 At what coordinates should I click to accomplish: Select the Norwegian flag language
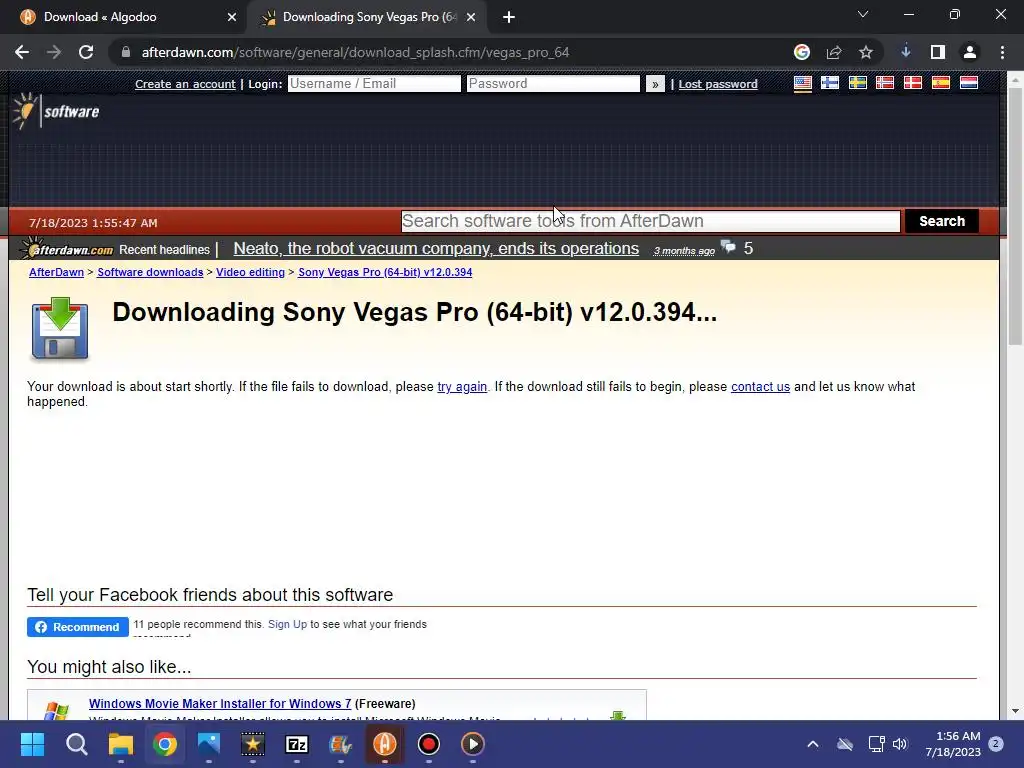(885, 84)
